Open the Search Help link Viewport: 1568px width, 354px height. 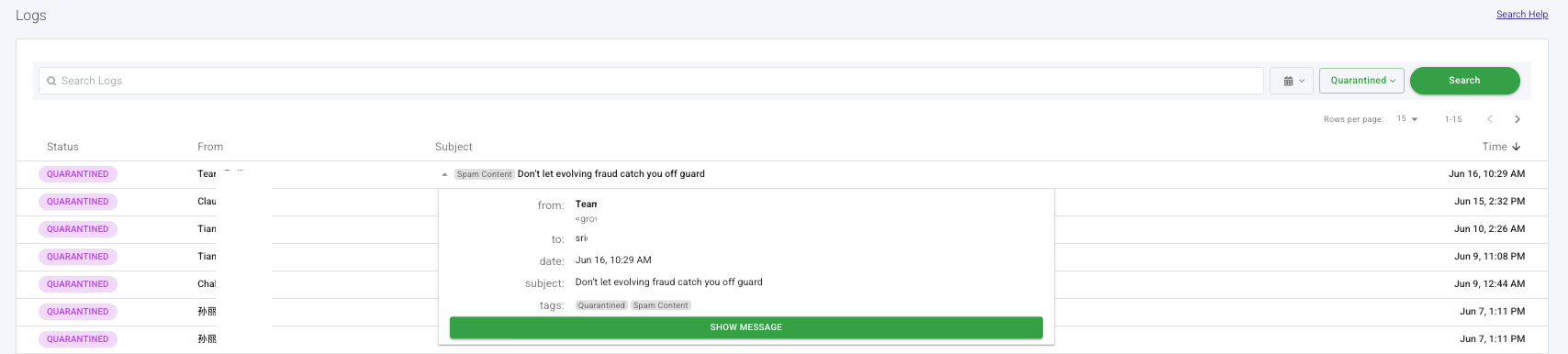tap(1521, 14)
